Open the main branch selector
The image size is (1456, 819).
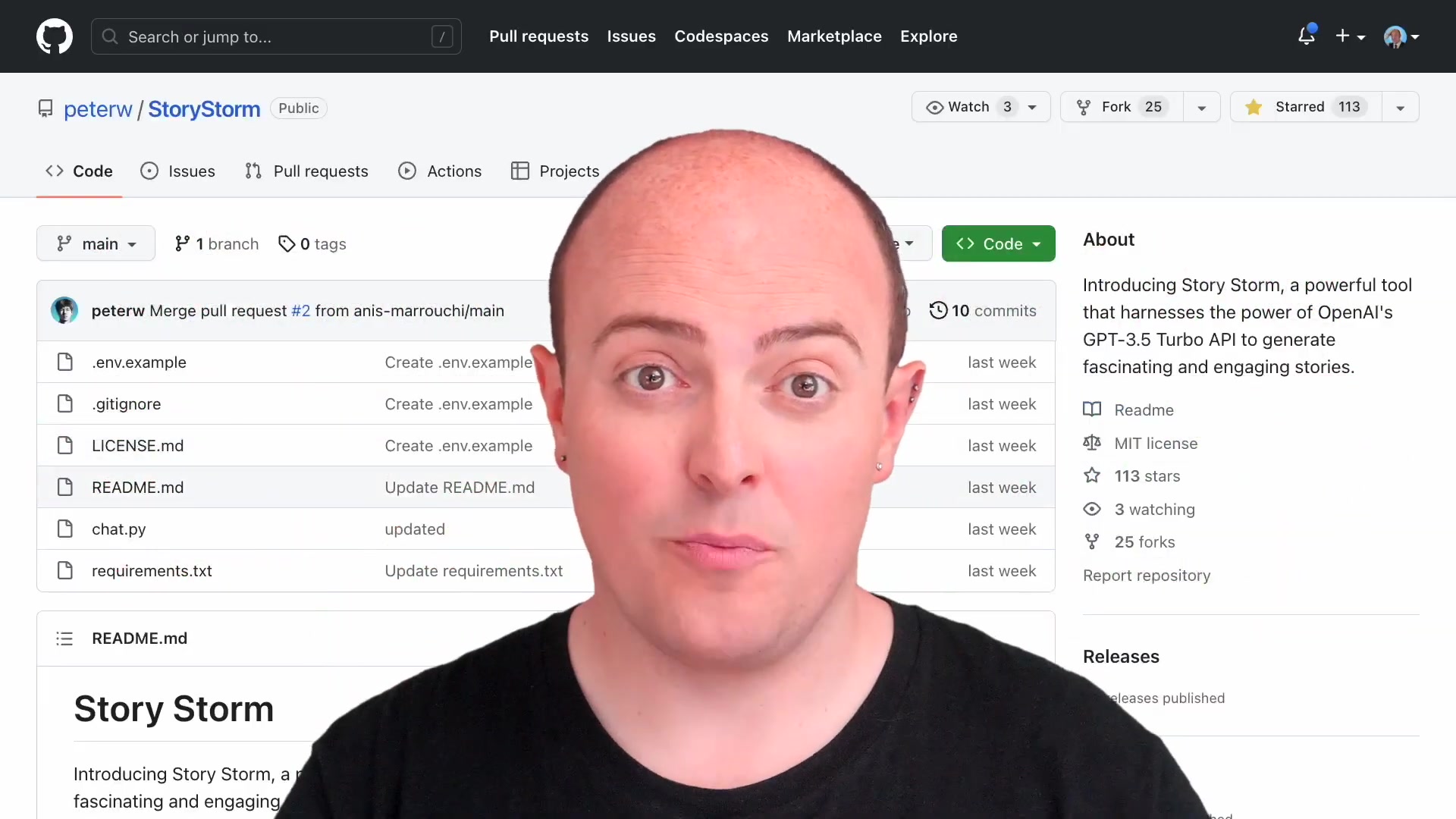(96, 243)
